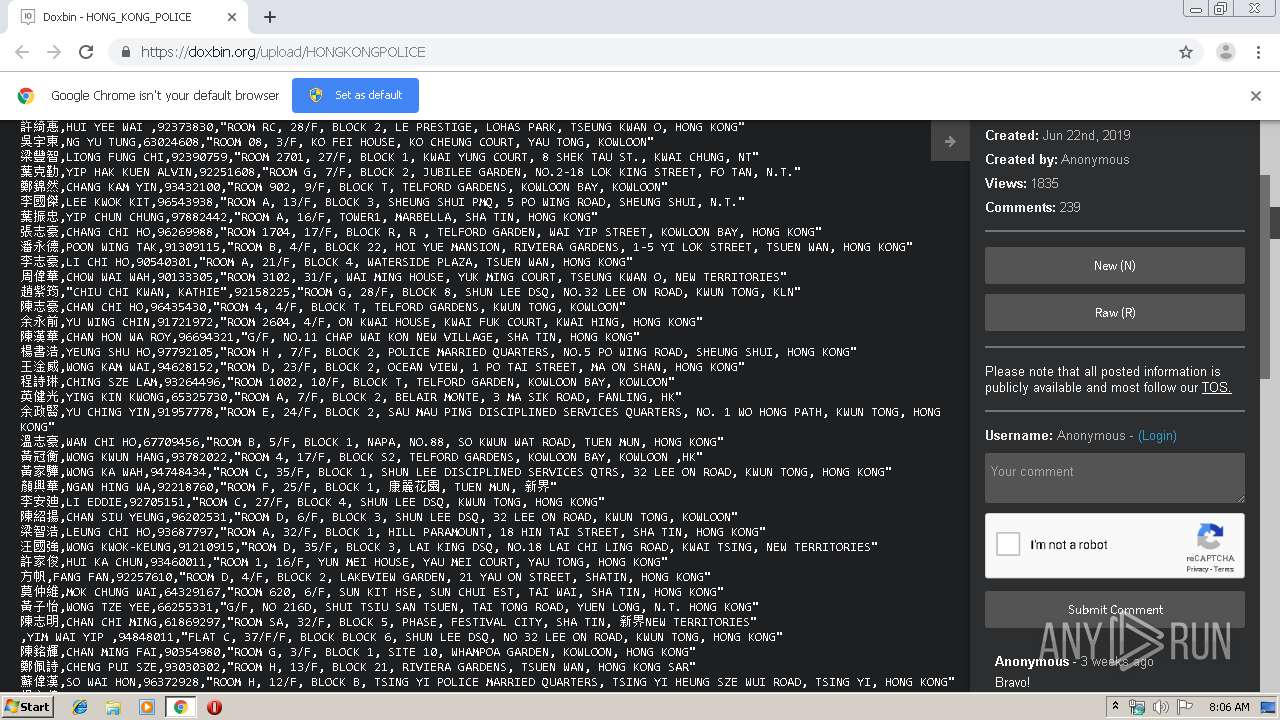This screenshot has height=720, width=1280.
Task: Focus the Your comment text box
Action: click(x=1115, y=478)
